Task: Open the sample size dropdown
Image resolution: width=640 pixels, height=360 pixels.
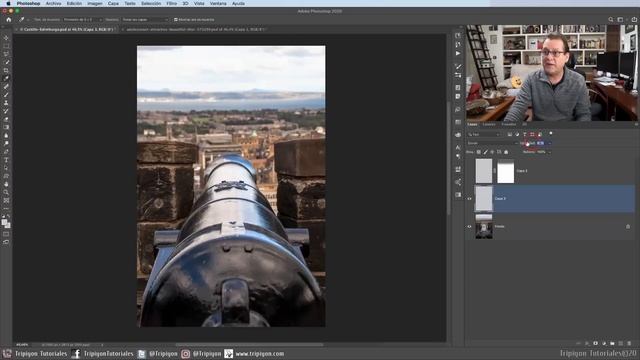Action: pos(82,20)
